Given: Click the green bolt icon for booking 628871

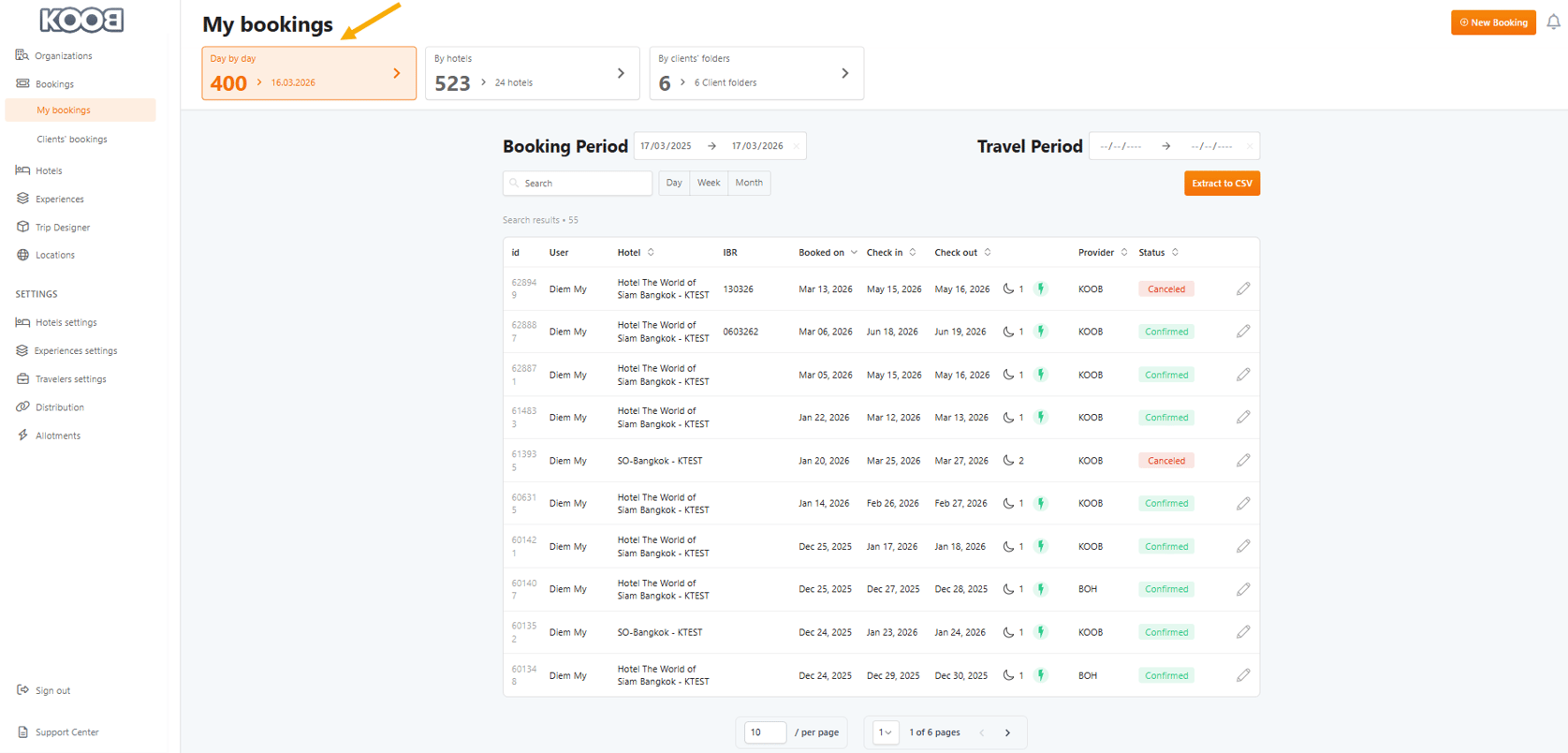Looking at the screenshot, I should point(1041,375).
